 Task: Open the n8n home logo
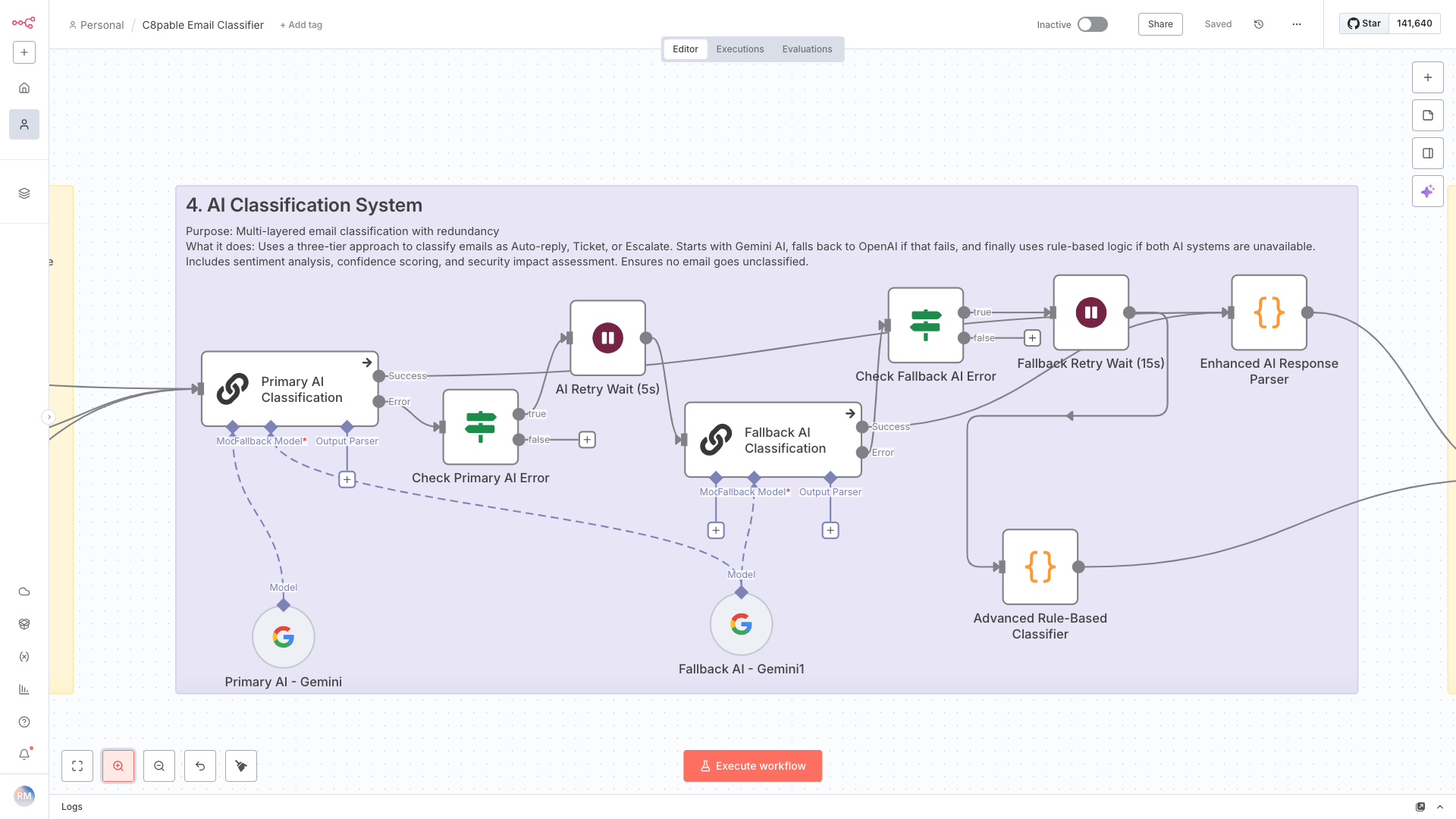[x=24, y=23]
